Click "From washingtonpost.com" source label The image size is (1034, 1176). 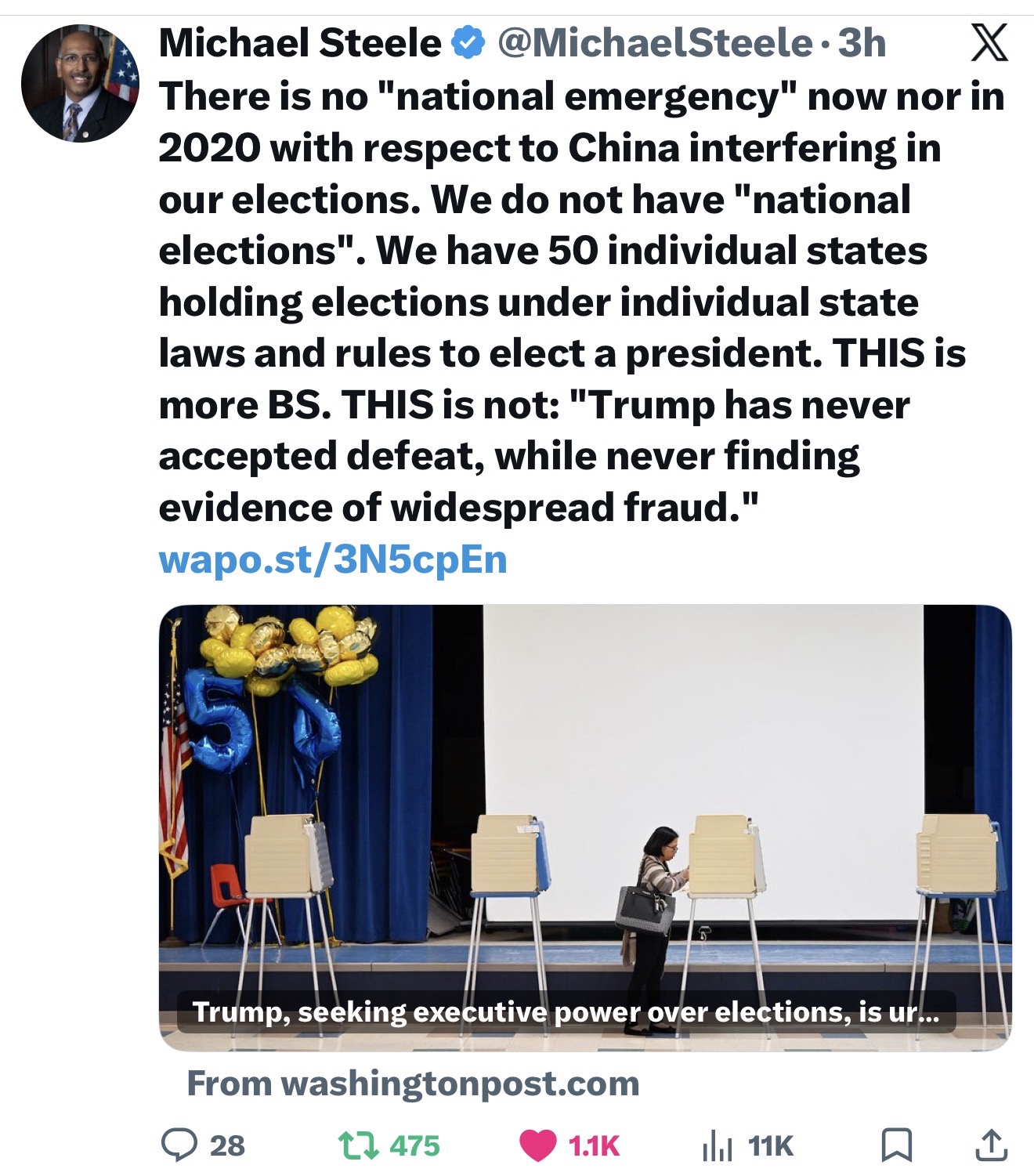413,1084
